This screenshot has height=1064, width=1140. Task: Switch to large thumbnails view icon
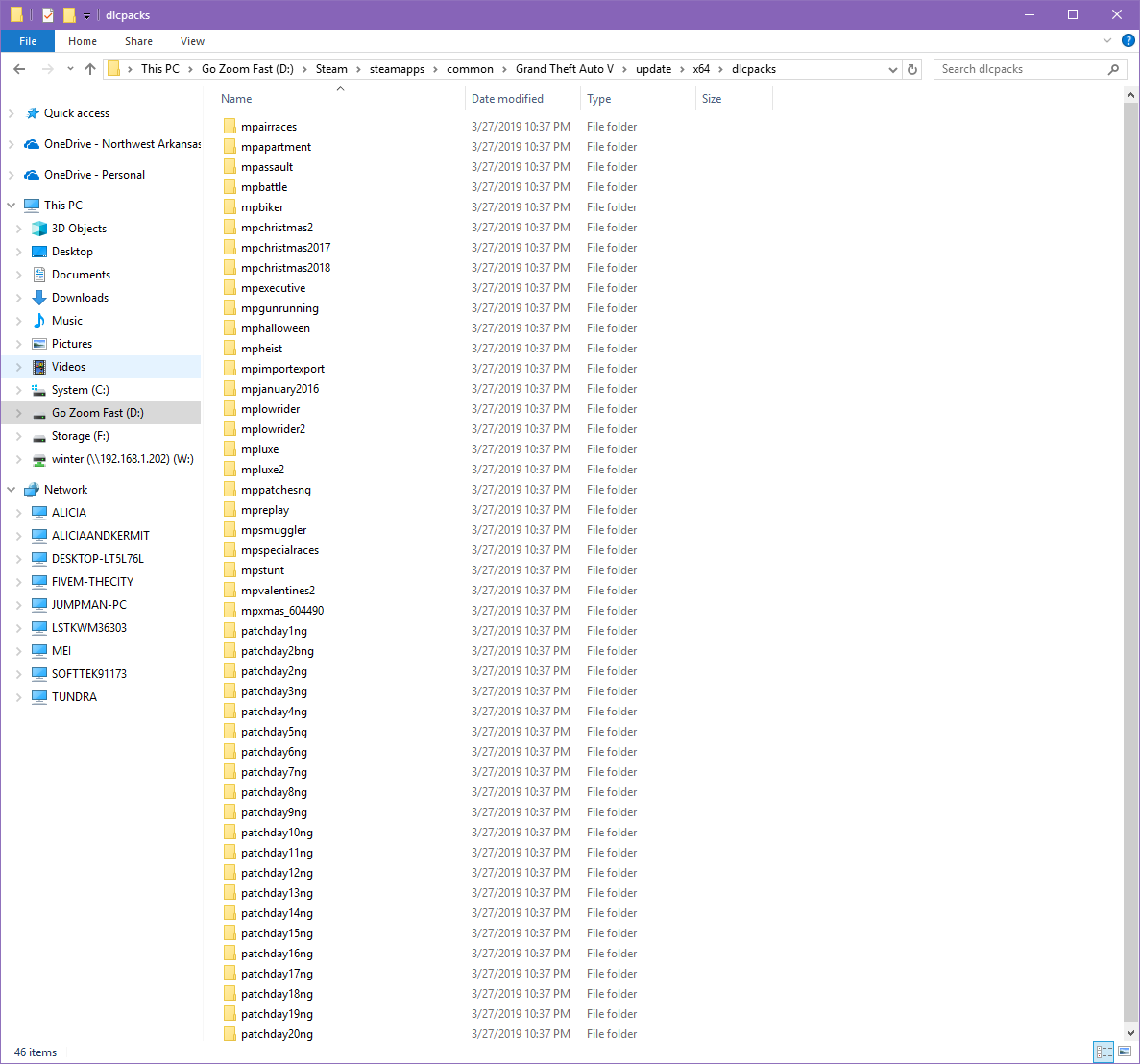pyautogui.click(x=1125, y=1052)
